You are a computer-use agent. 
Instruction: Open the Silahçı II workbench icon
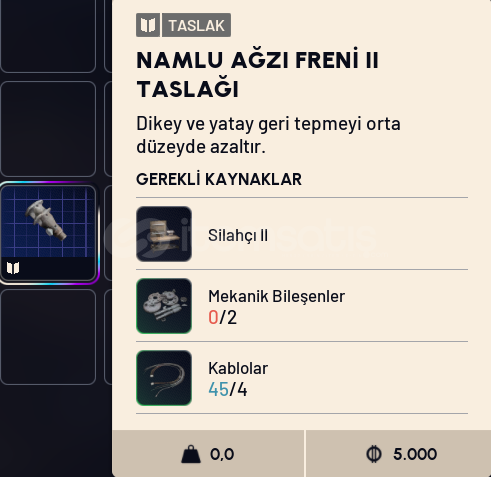[x=164, y=234]
